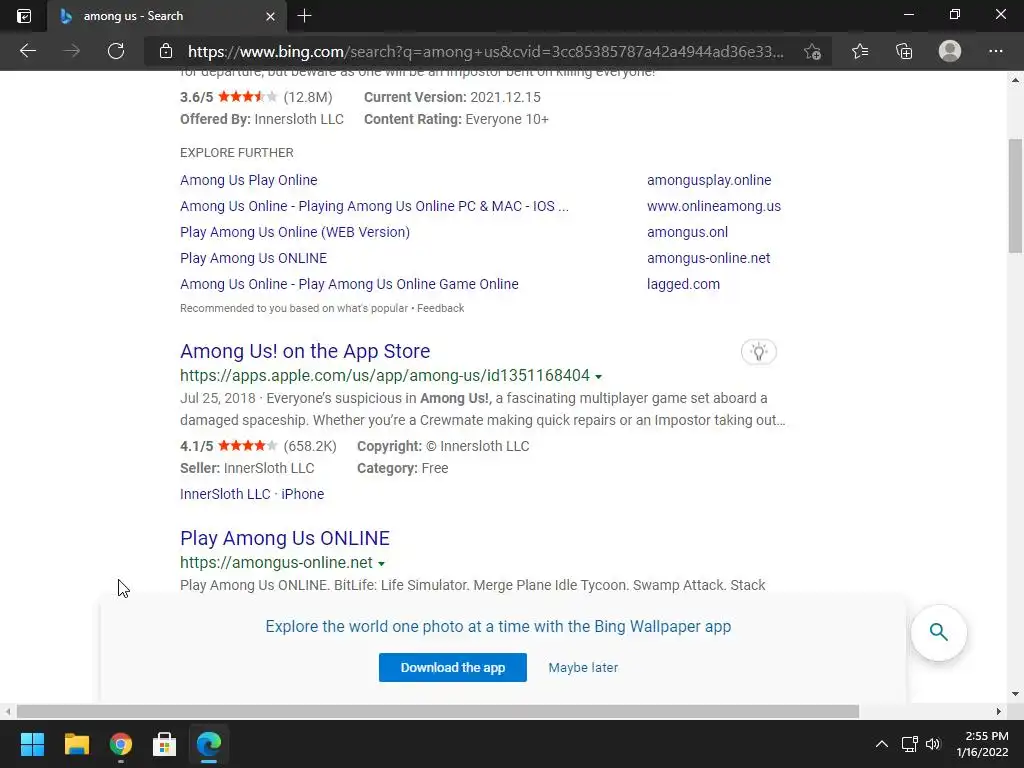Screen dimensions: 1024x768
Task: Open Microsoft Store from taskbar
Action: pyautogui.click(x=165, y=744)
